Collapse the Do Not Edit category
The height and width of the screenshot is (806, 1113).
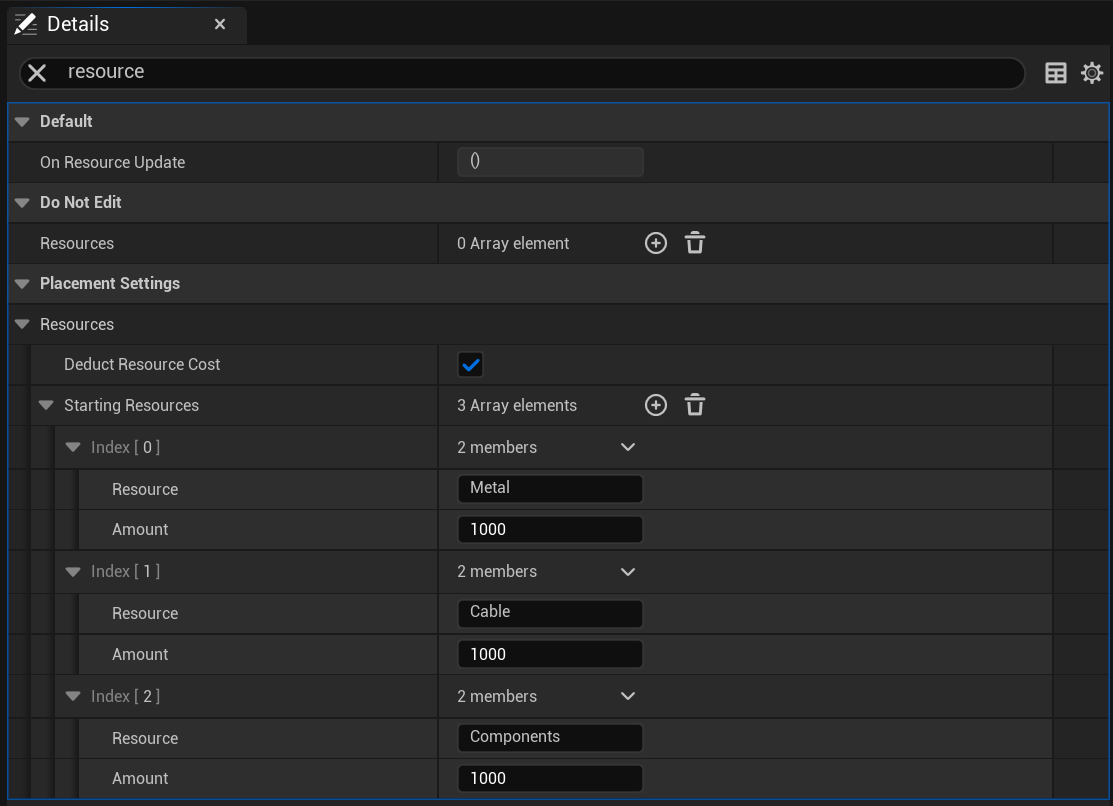[22, 203]
